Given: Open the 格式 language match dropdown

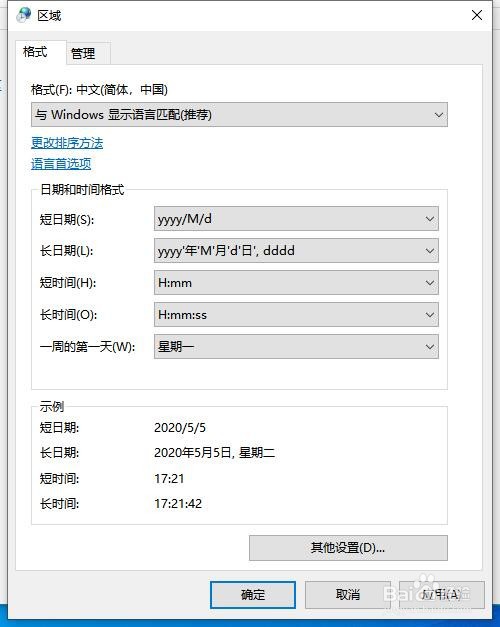Looking at the screenshot, I should (x=239, y=115).
